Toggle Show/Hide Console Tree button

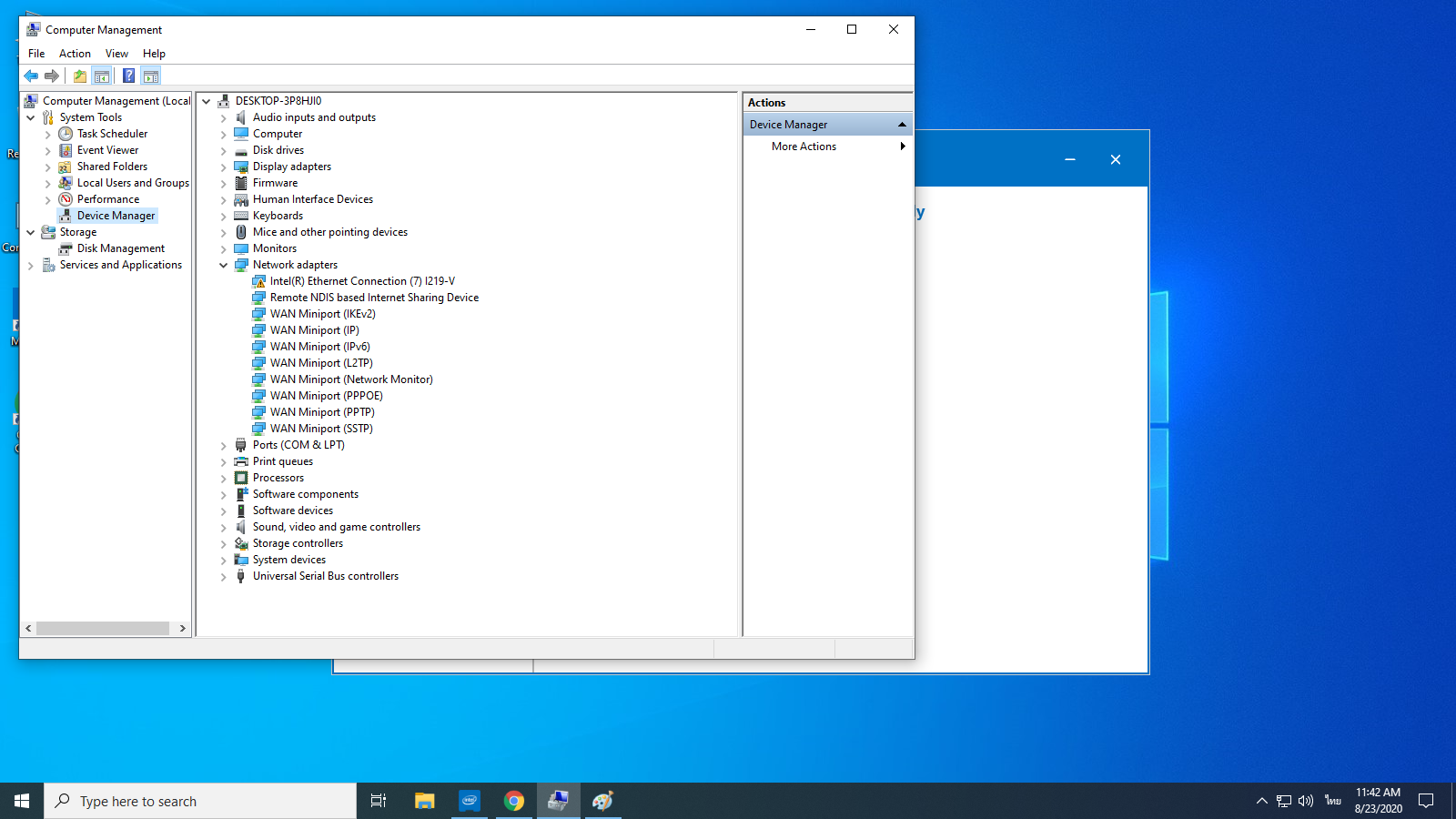pos(102,76)
